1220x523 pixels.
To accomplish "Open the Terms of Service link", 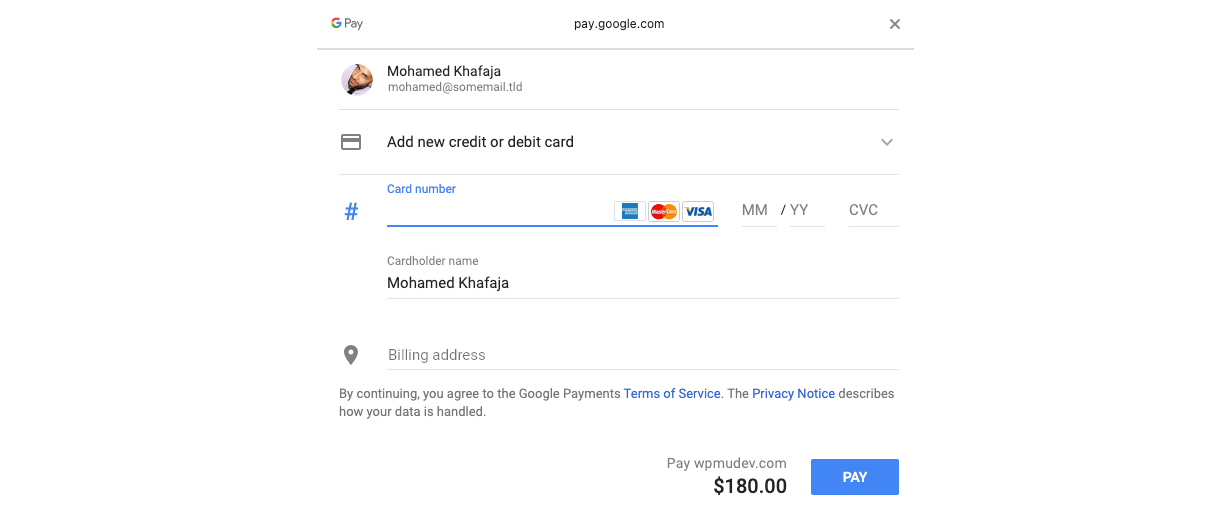I will pyautogui.click(x=672, y=394).
